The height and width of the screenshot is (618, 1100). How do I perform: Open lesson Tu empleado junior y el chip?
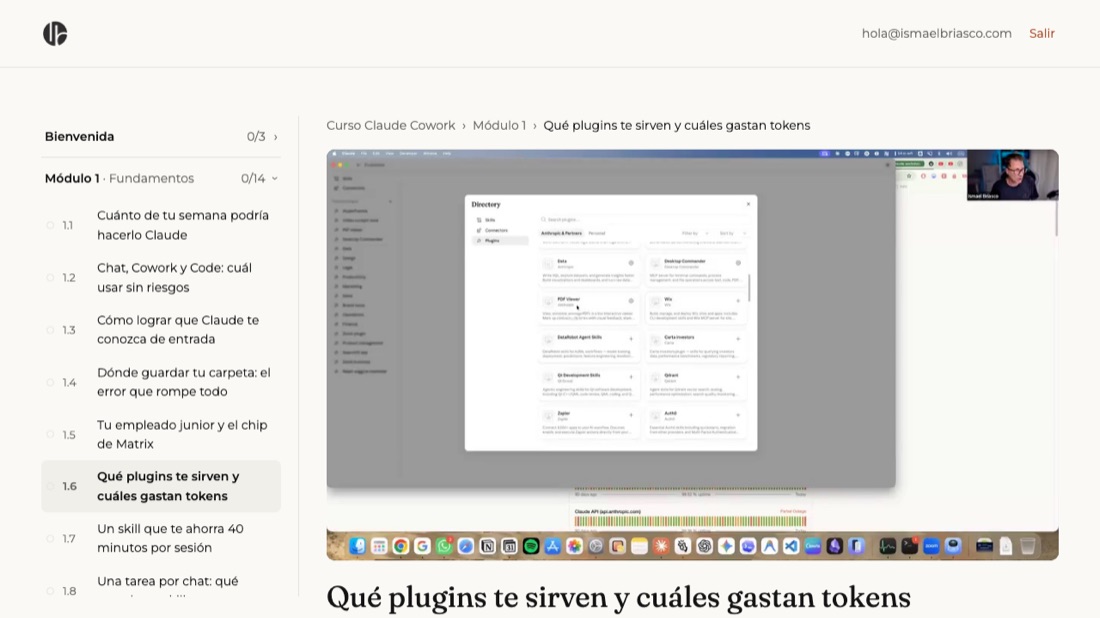(182, 434)
